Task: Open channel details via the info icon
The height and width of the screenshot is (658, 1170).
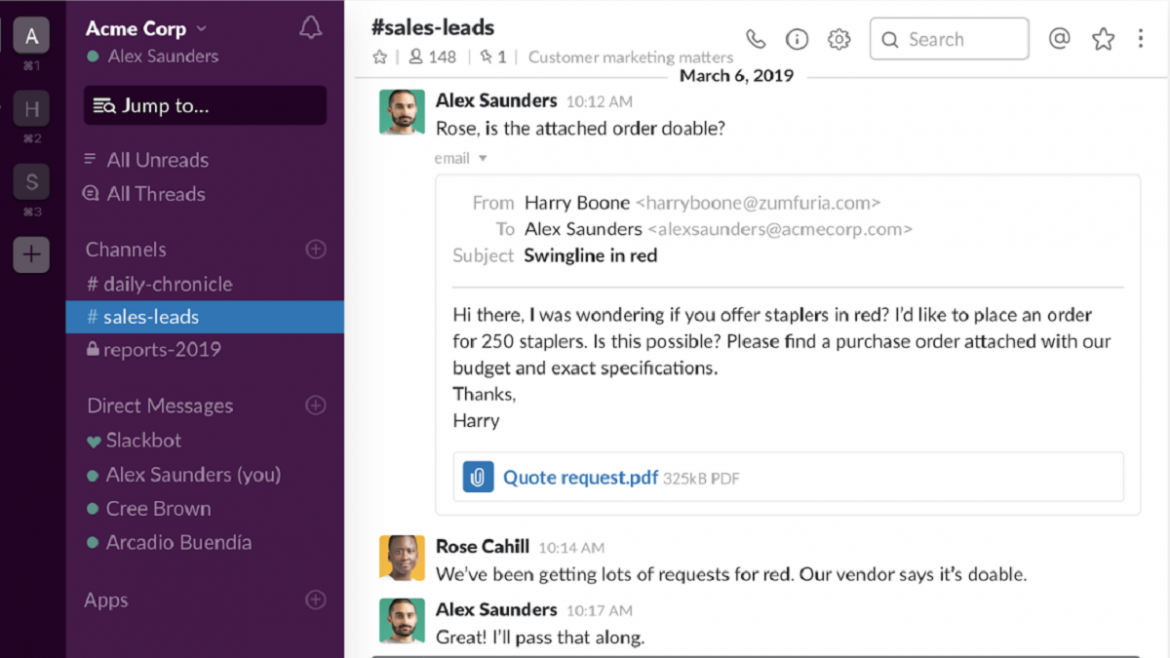Action: (796, 38)
